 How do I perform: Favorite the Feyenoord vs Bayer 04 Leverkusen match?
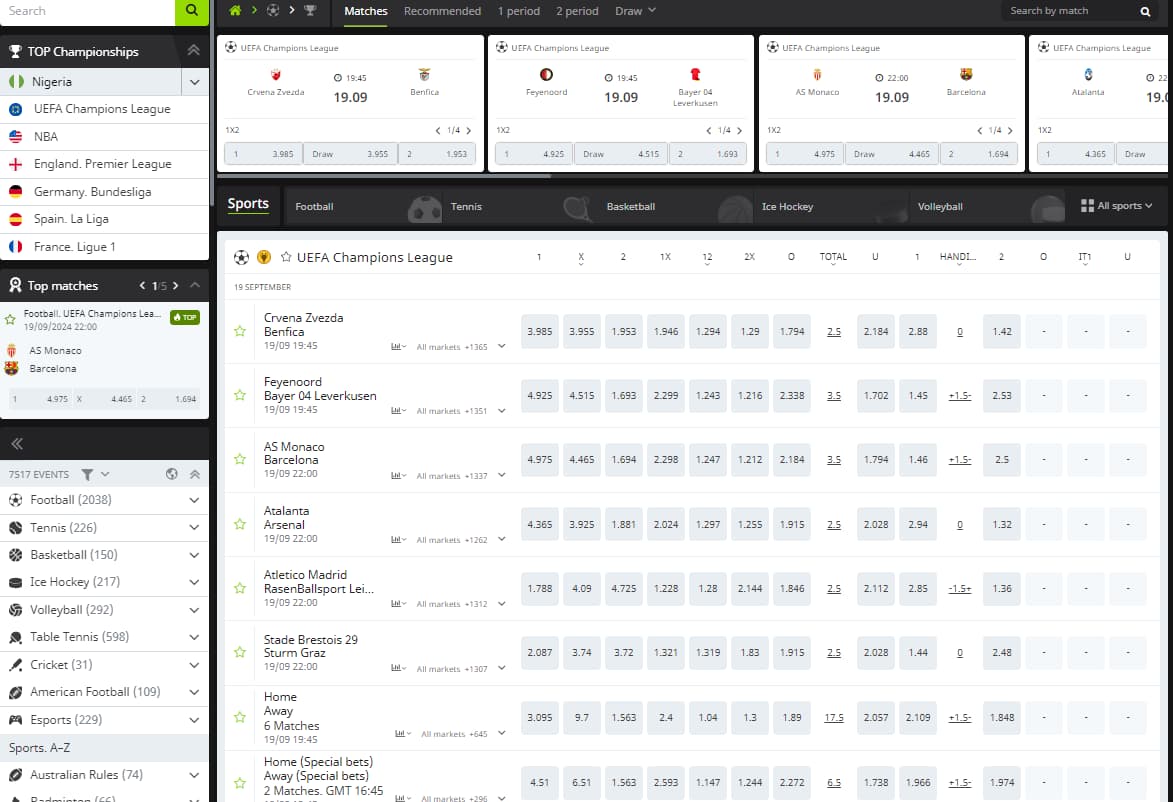239,395
